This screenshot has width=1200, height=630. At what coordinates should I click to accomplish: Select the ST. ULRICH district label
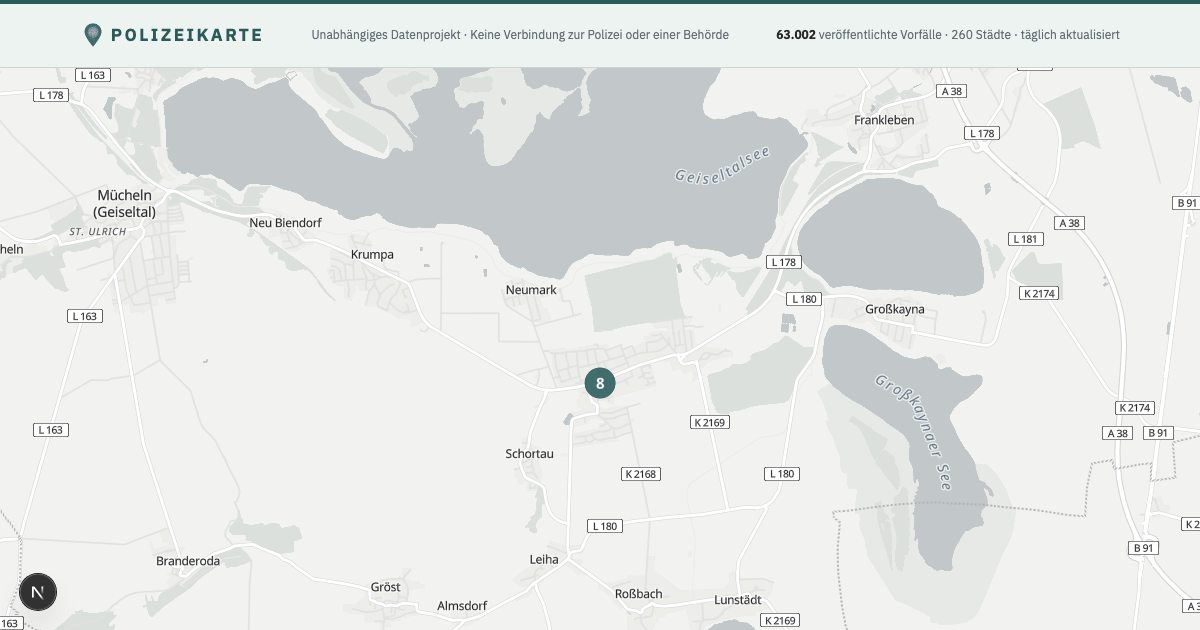98,232
